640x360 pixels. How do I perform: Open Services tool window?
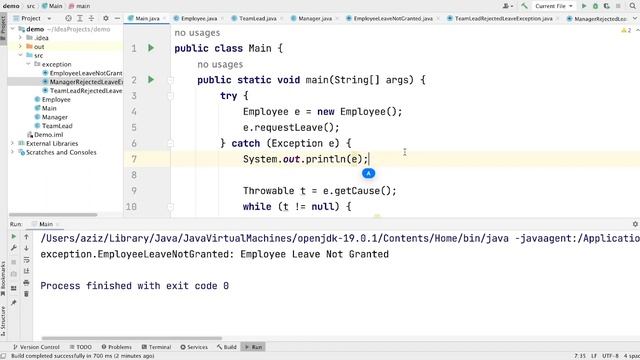click(194, 347)
